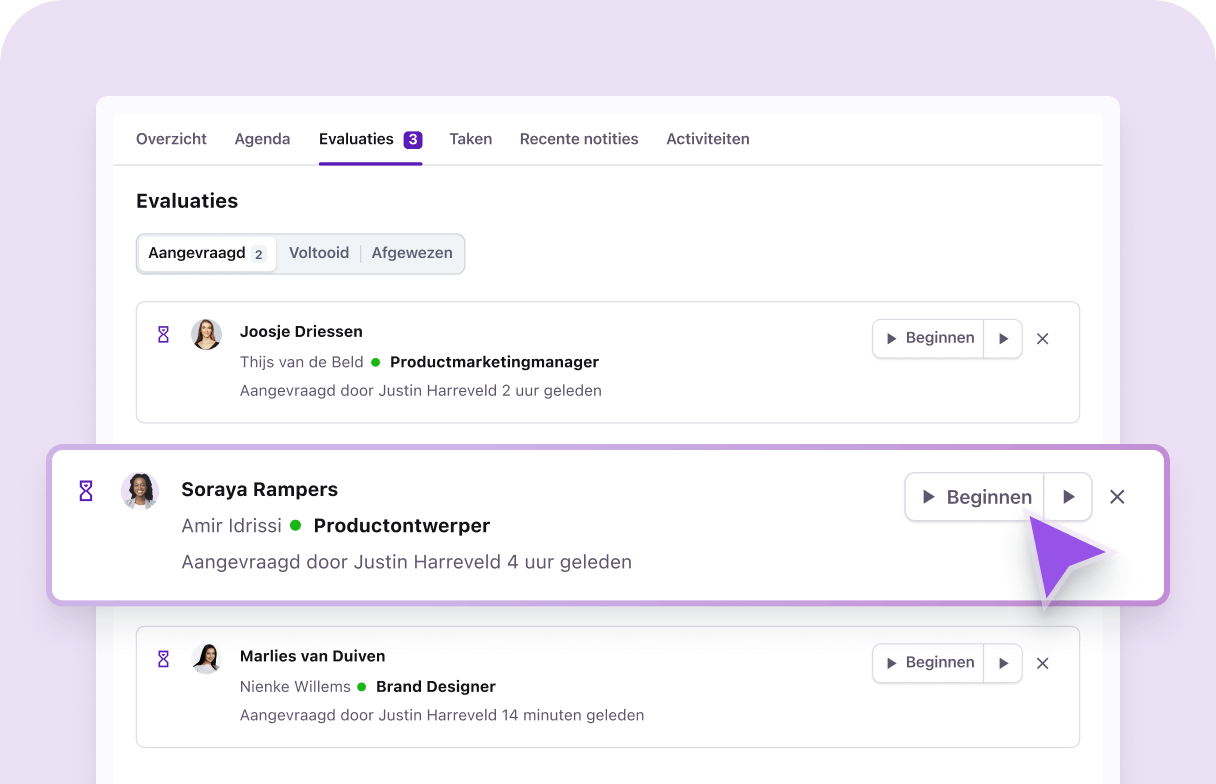Dismiss Joosje Driessen's evaluation with the X
The width and height of the screenshot is (1216, 784).
click(1042, 338)
